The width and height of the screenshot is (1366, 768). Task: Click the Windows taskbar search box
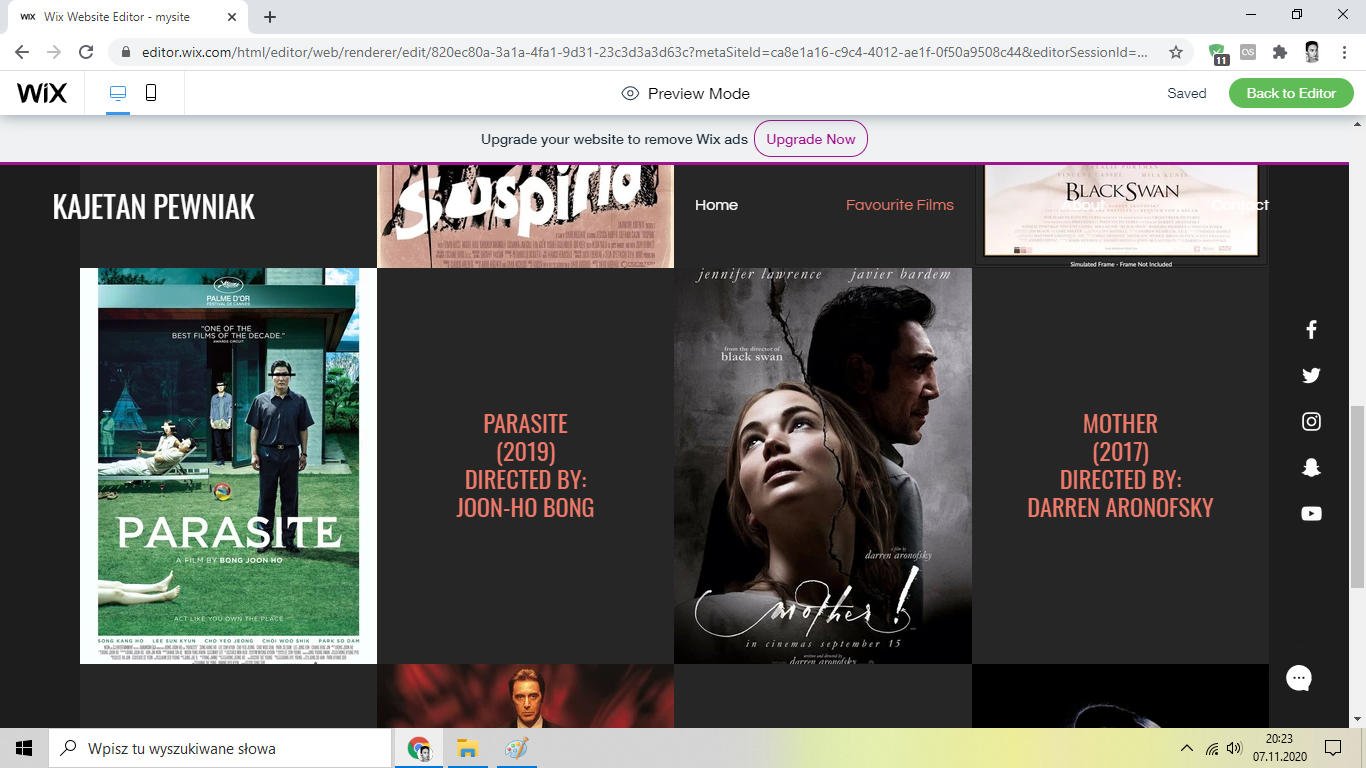[x=220, y=748]
